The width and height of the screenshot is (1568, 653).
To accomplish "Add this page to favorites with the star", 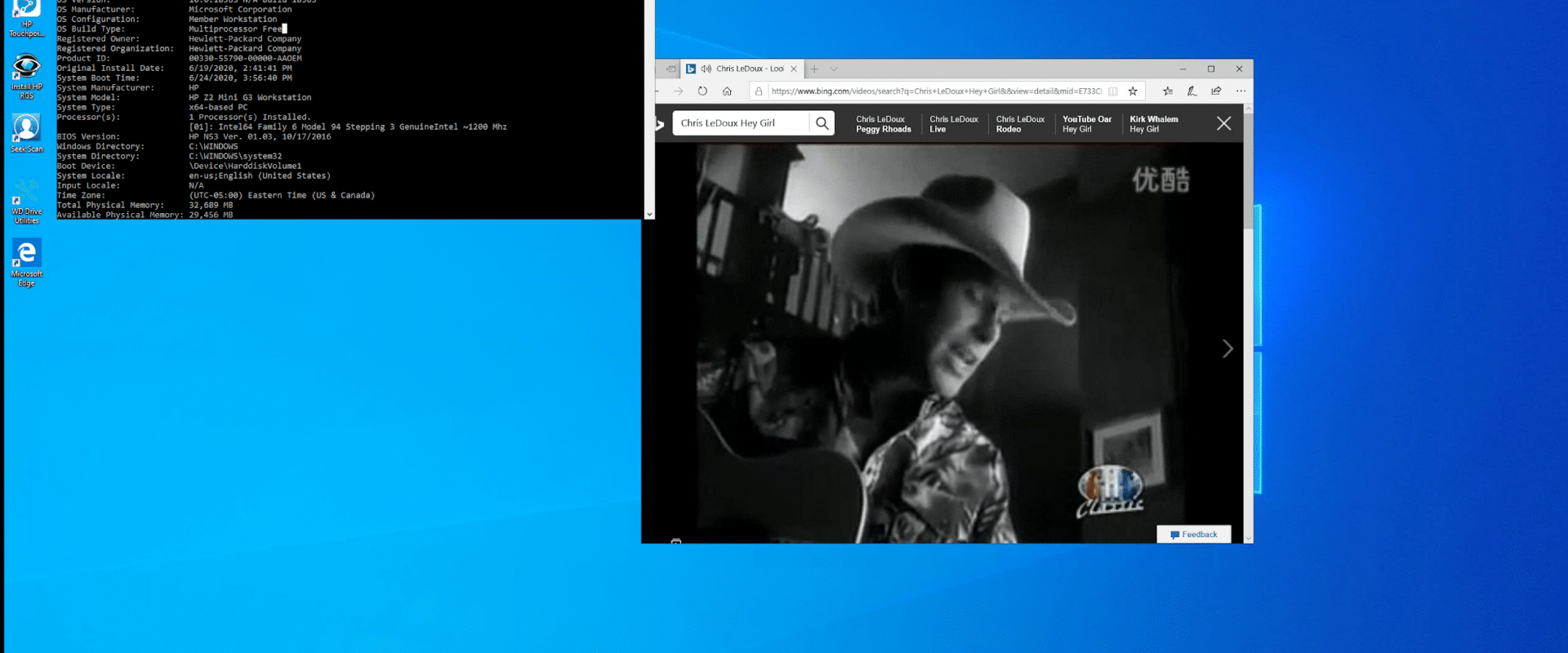I will tap(1133, 91).
